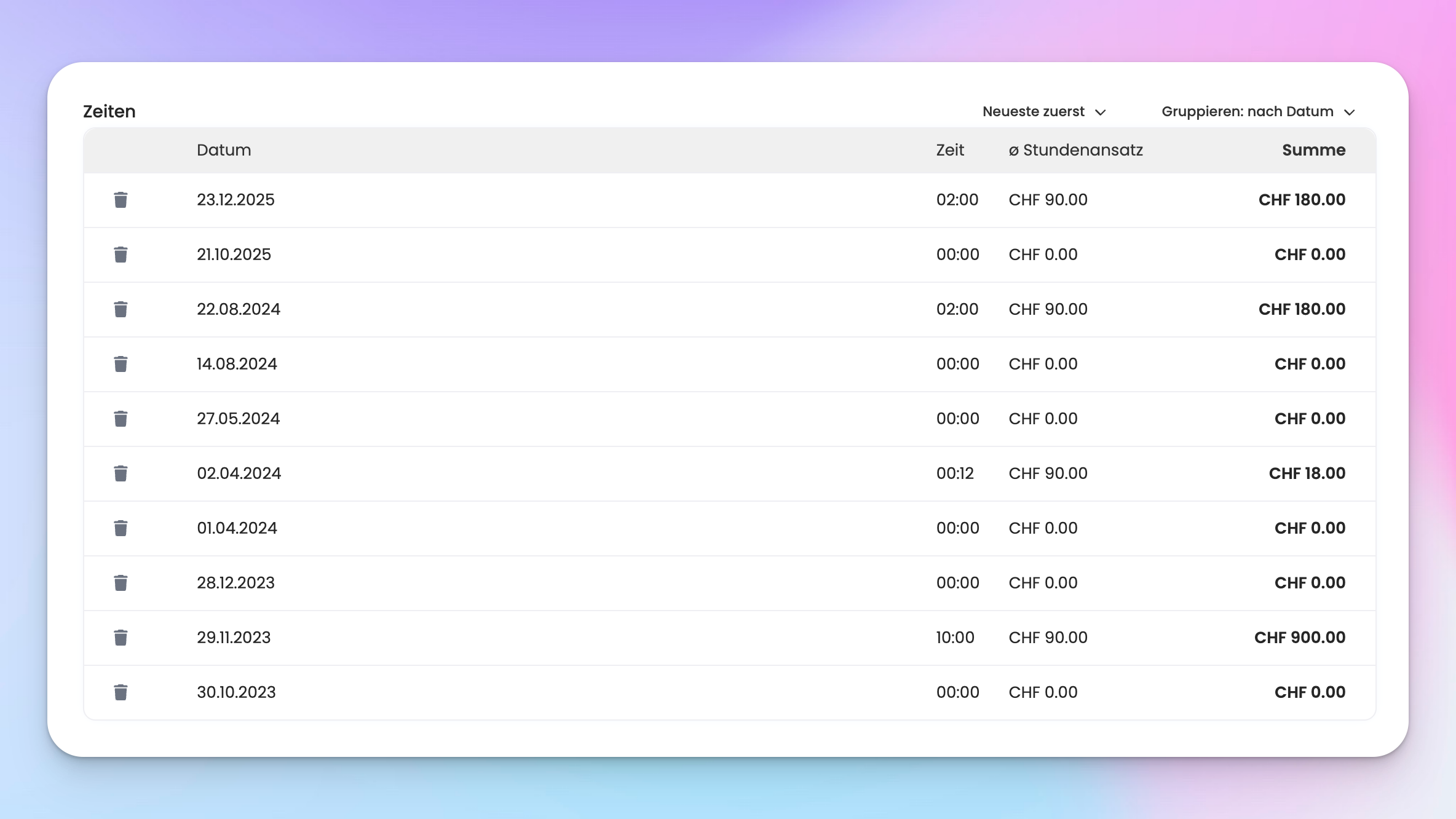
Task: Remove the 01.04.2024 entry
Action: click(x=121, y=528)
